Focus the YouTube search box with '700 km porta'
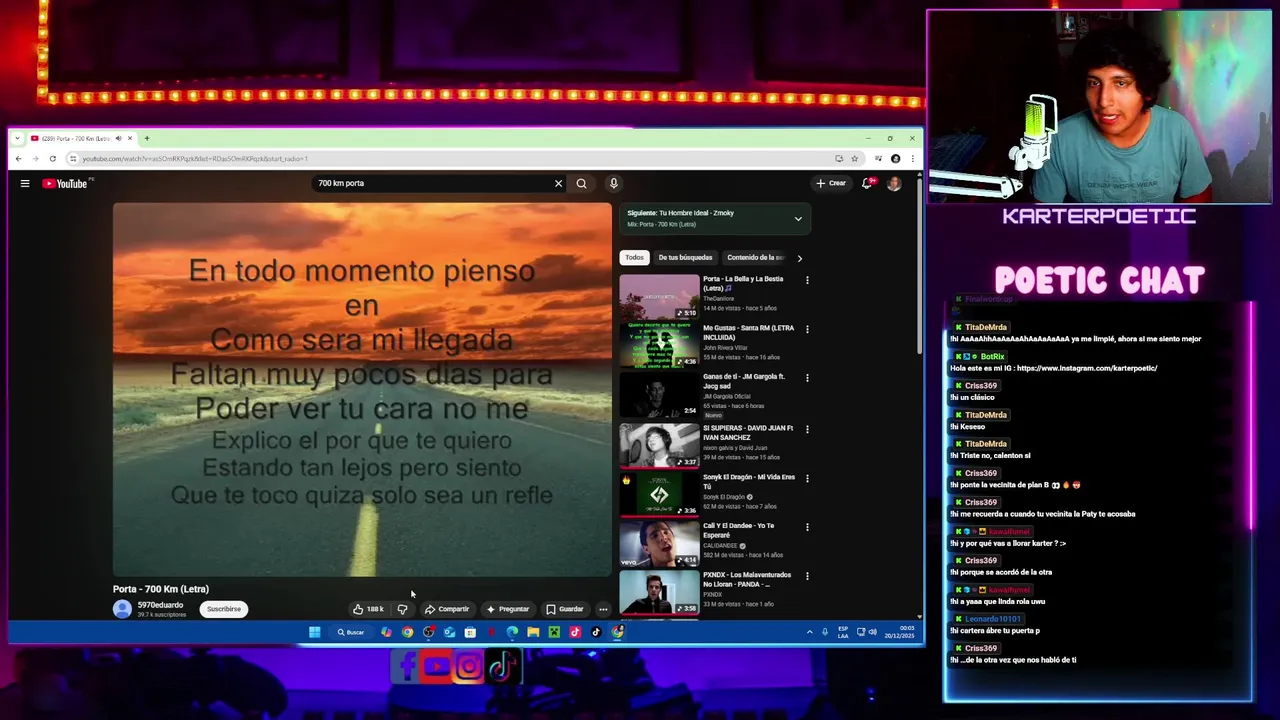This screenshot has width=1280, height=720. (x=435, y=183)
